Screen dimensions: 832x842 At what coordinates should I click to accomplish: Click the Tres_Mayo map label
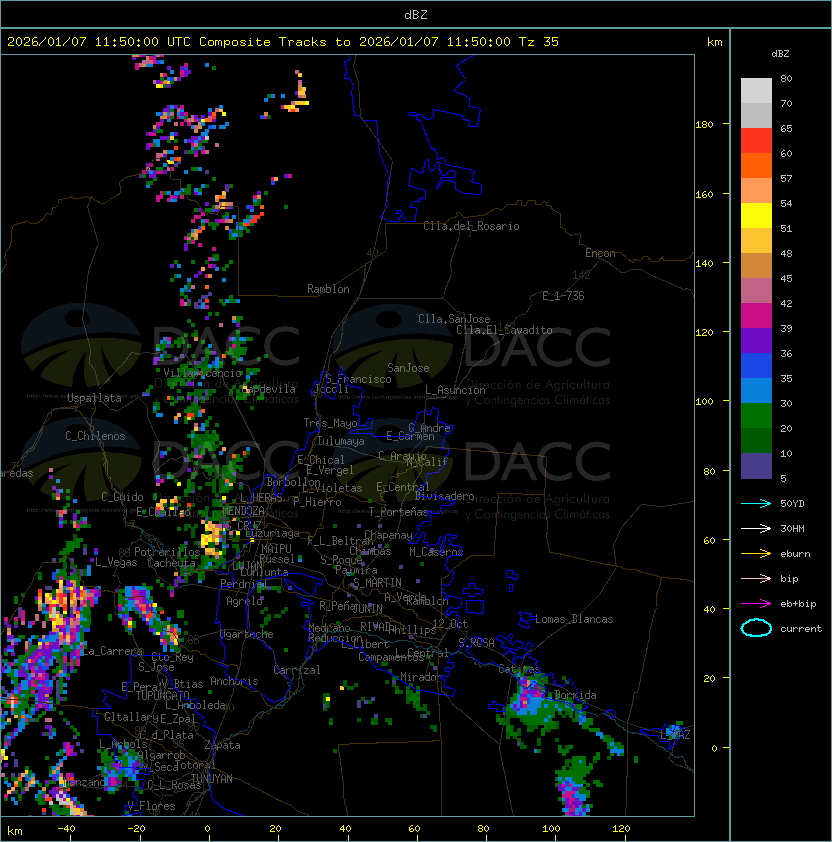[x=330, y=423]
